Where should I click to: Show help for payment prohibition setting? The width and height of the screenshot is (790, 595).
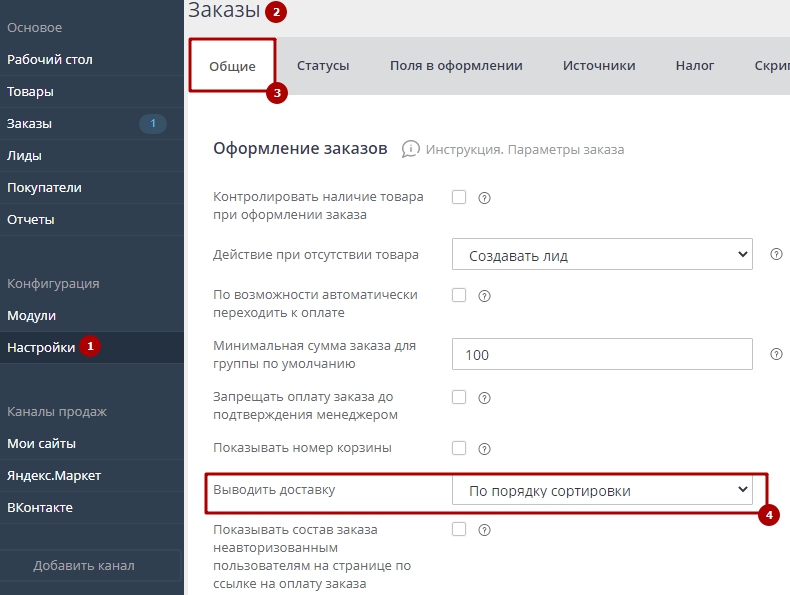click(x=484, y=398)
